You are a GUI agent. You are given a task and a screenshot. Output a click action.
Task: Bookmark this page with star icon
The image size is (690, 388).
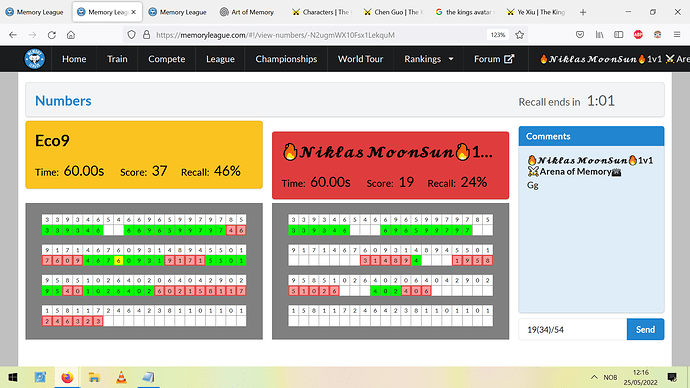pos(520,35)
